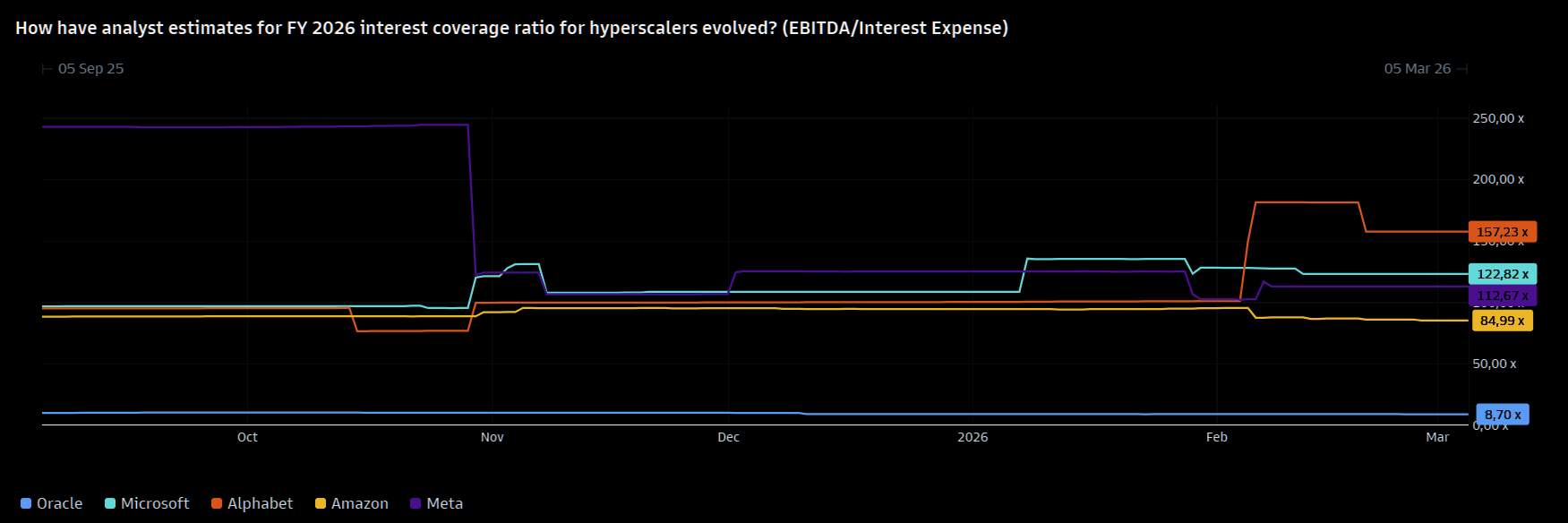Viewport: 1568px width, 523px height.
Task: Click the 112,67 x Meta value tag
Action: pyautogui.click(x=1502, y=296)
